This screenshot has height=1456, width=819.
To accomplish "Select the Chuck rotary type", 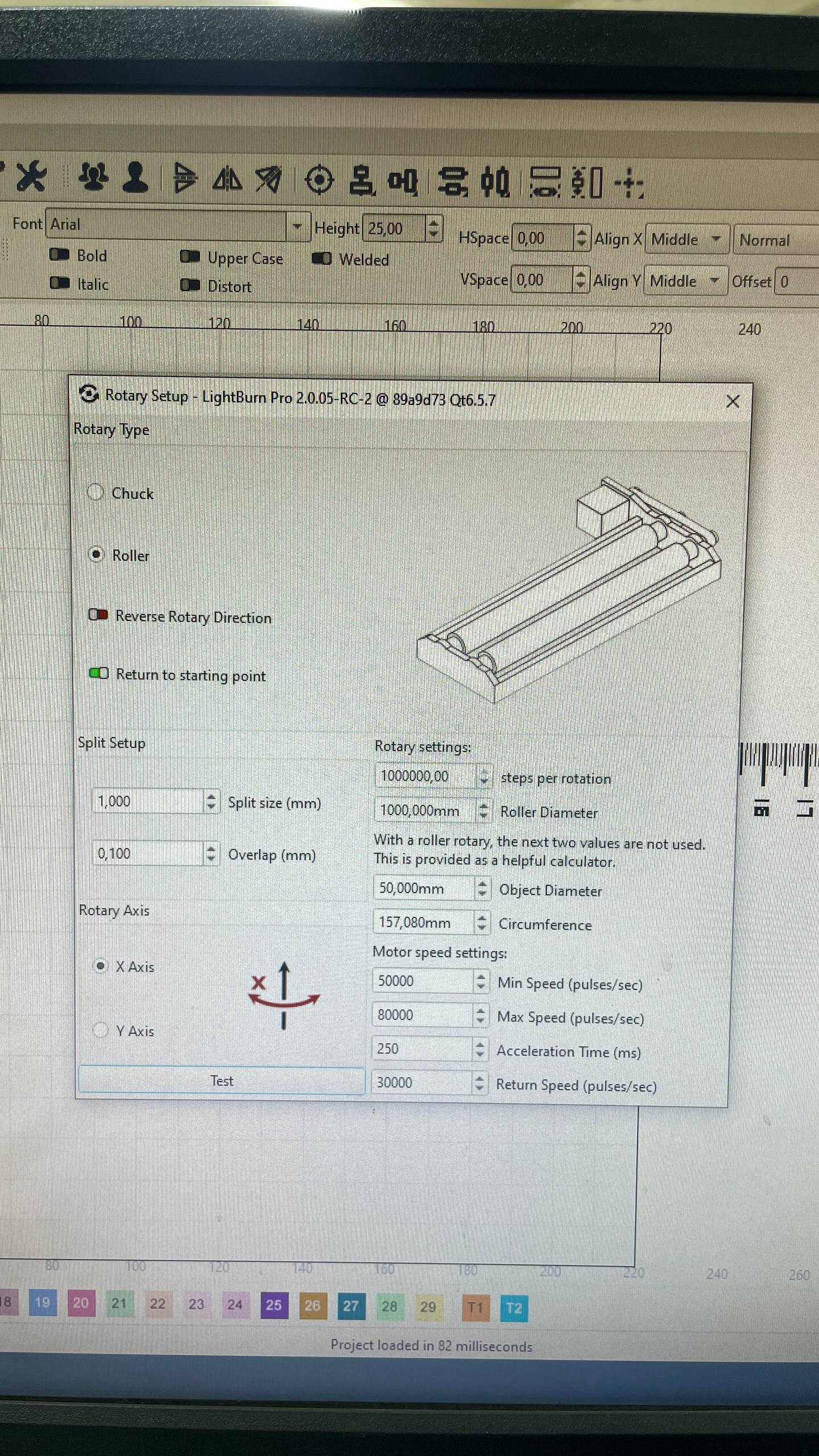I will click(96, 493).
